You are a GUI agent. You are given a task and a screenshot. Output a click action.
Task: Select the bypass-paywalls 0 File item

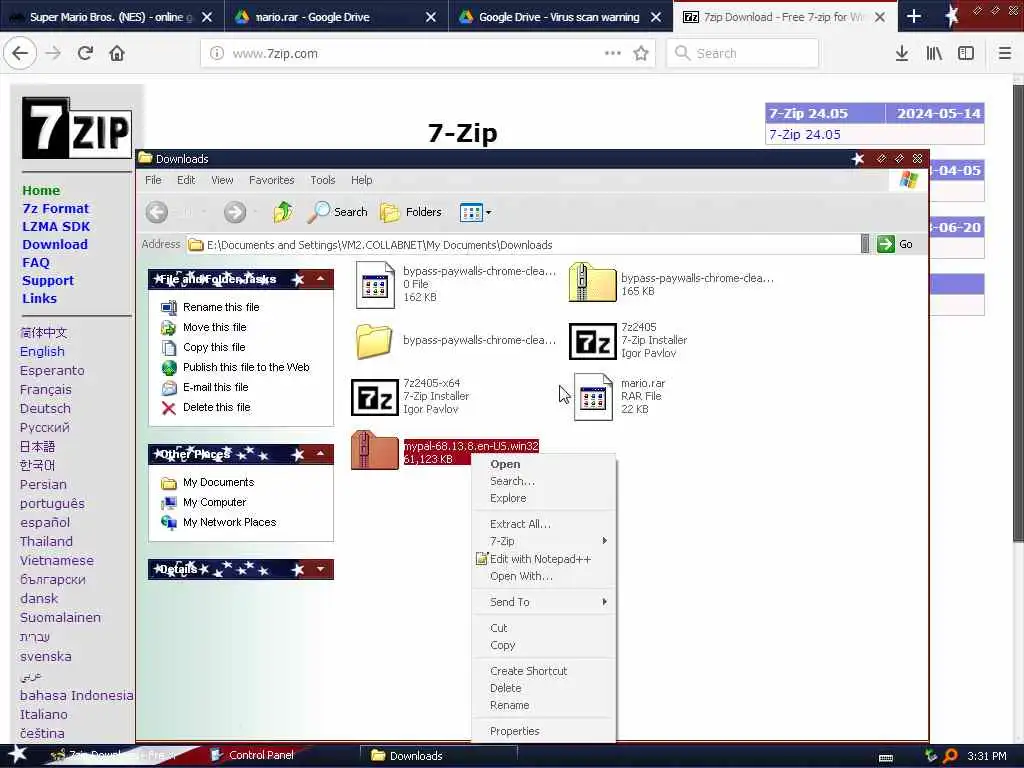(375, 285)
